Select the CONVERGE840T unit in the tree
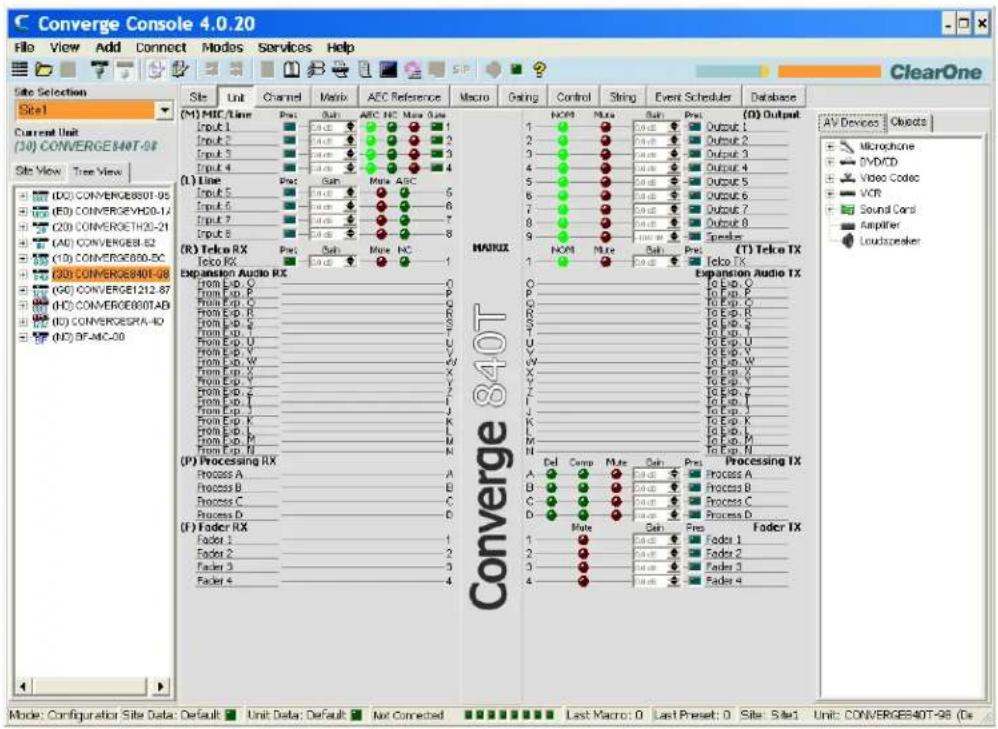This screenshot has width=998, height=729. coord(111,274)
